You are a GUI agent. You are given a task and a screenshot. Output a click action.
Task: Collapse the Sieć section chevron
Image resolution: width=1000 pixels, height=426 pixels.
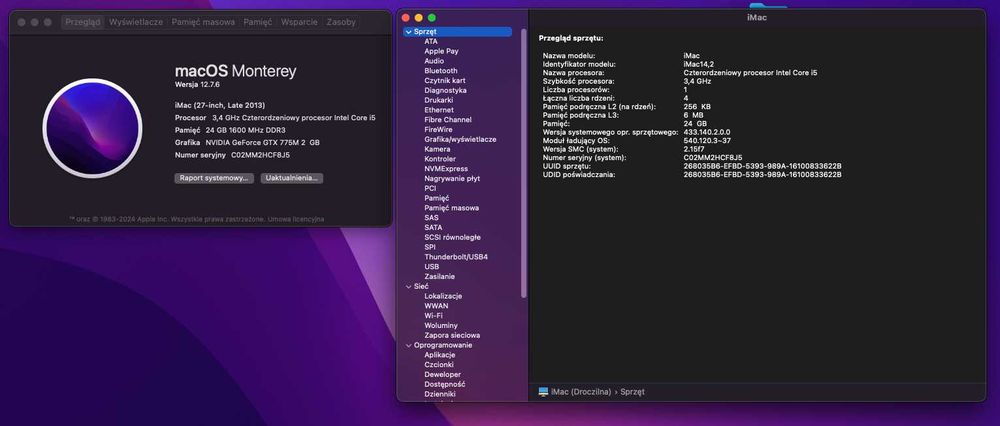[408, 287]
